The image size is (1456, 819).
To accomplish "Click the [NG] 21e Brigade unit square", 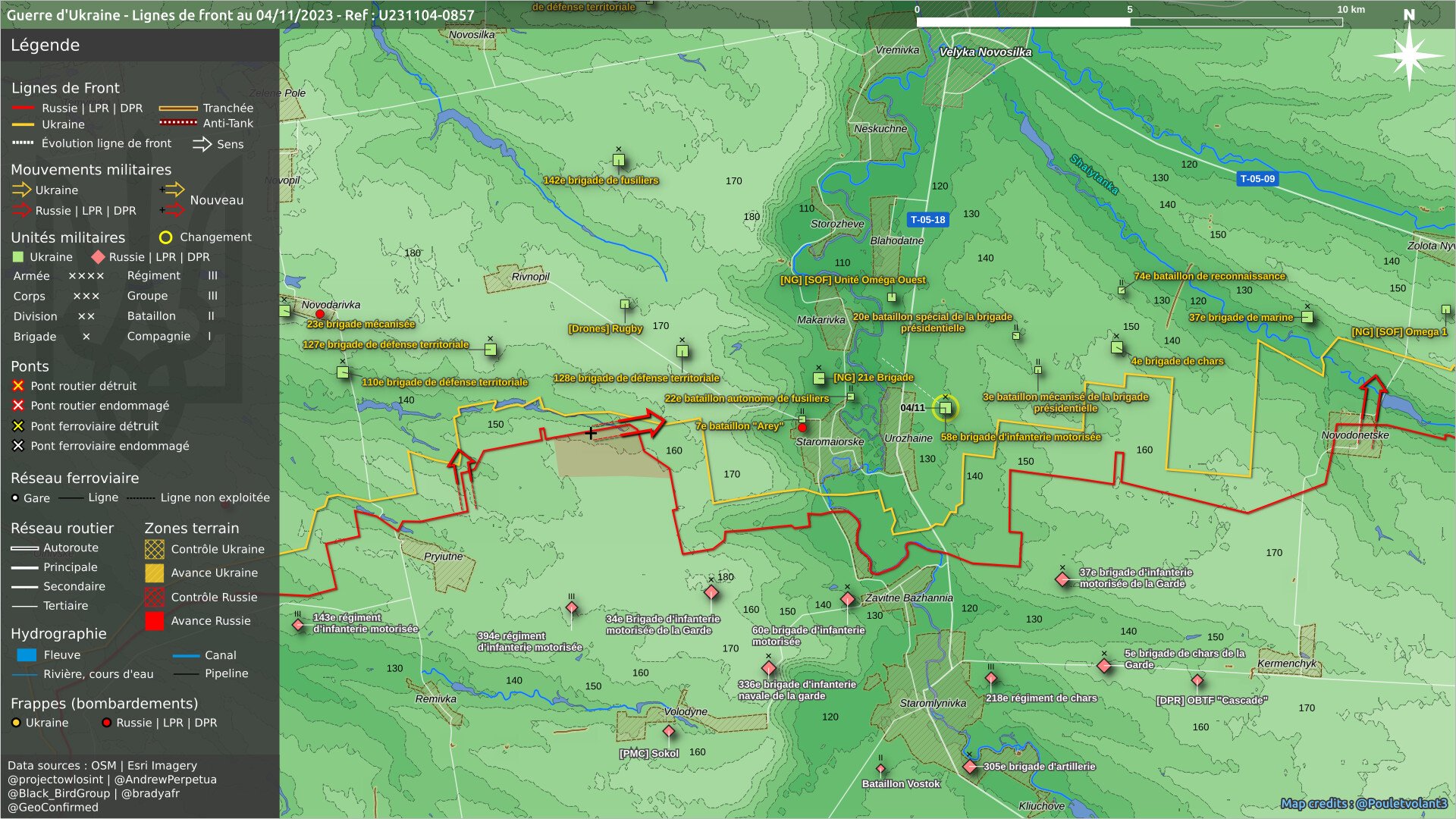I will 819,378.
